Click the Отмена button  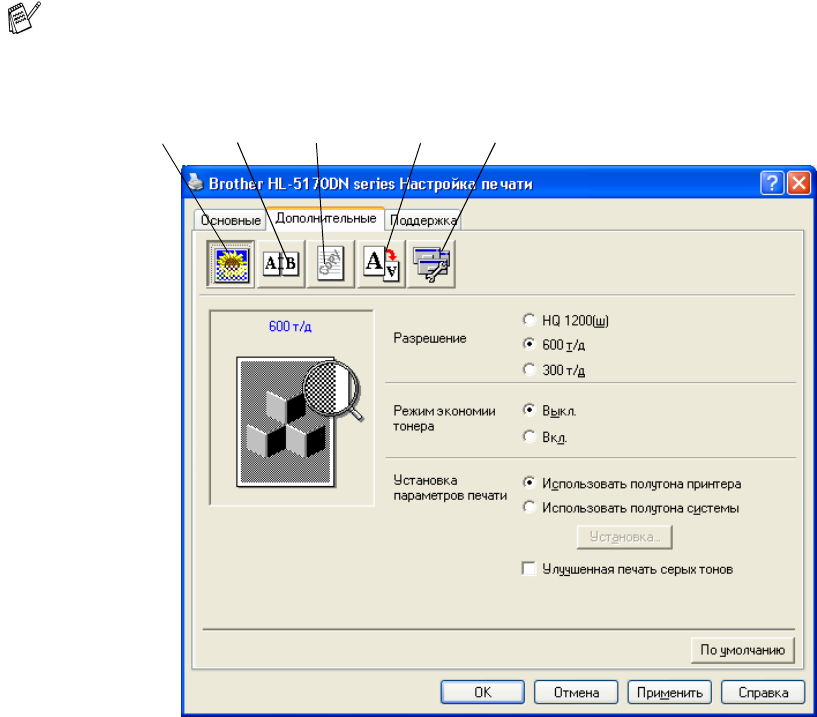576,692
